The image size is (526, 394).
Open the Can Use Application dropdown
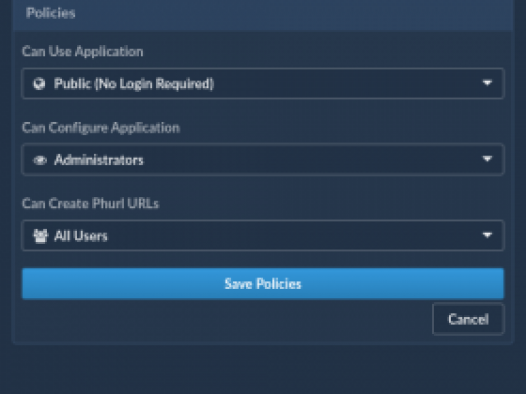(x=263, y=83)
